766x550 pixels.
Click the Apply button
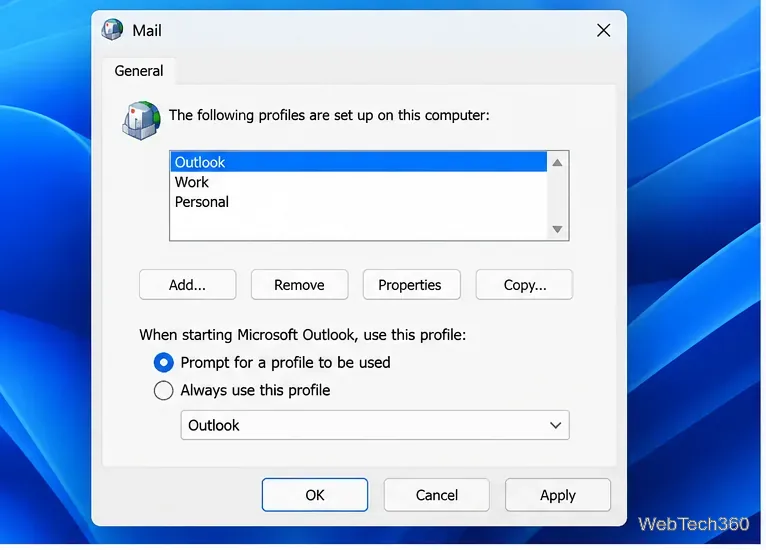[x=557, y=495]
